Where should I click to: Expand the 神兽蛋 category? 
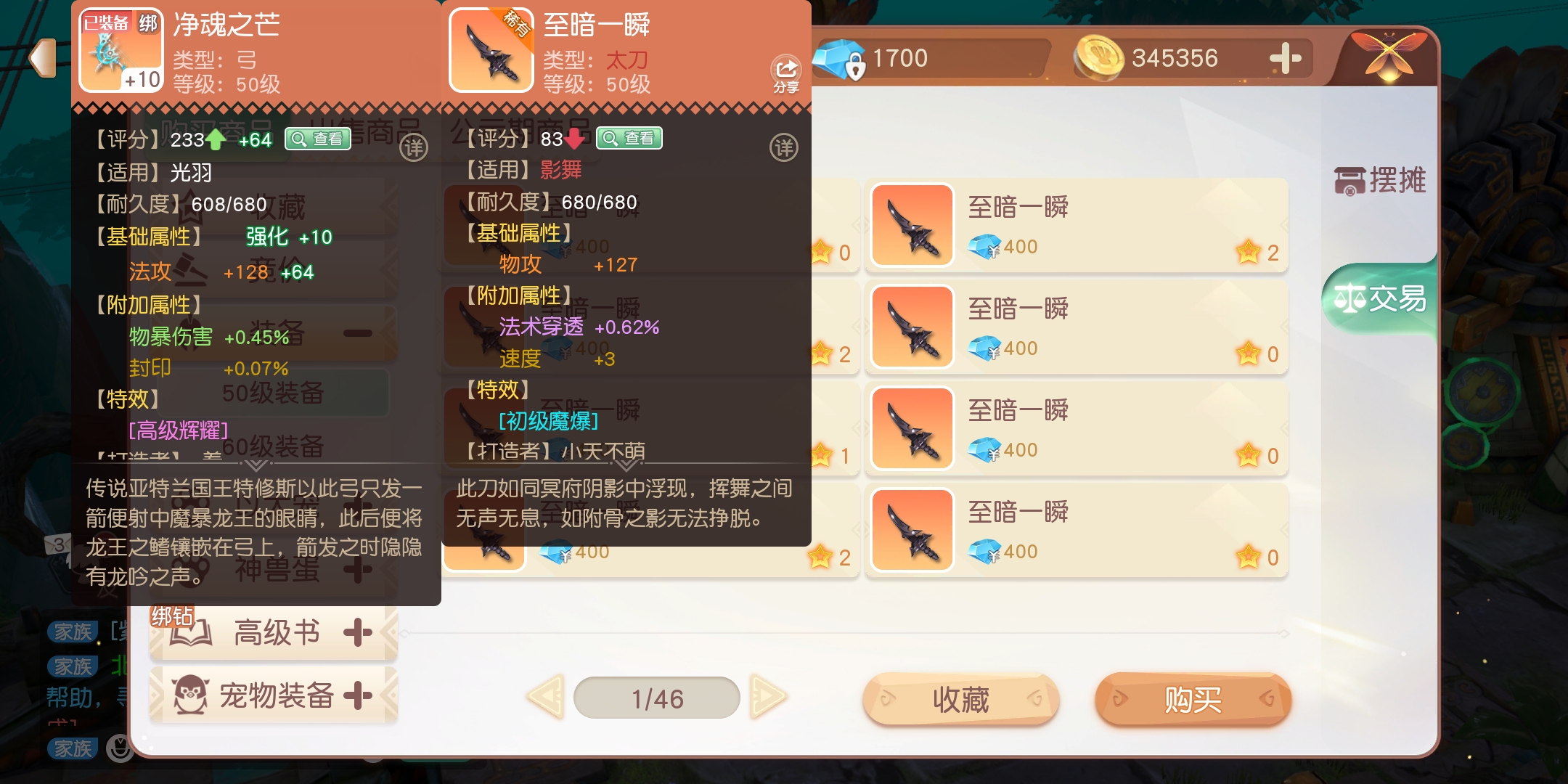pos(273,570)
